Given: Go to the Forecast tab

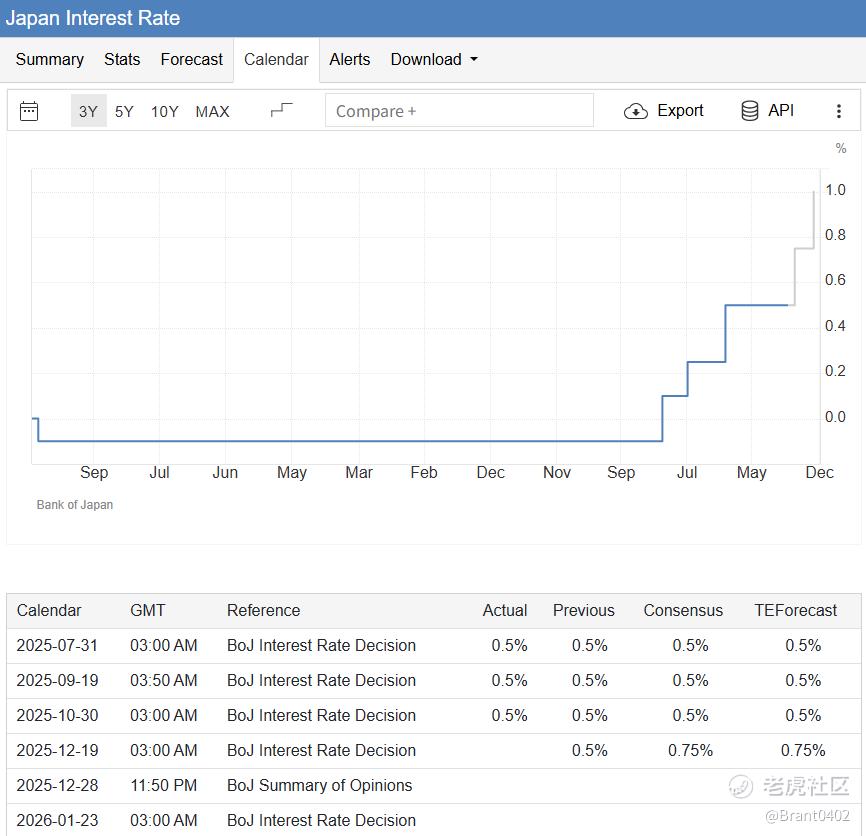Looking at the screenshot, I should click(x=191, y=59).
